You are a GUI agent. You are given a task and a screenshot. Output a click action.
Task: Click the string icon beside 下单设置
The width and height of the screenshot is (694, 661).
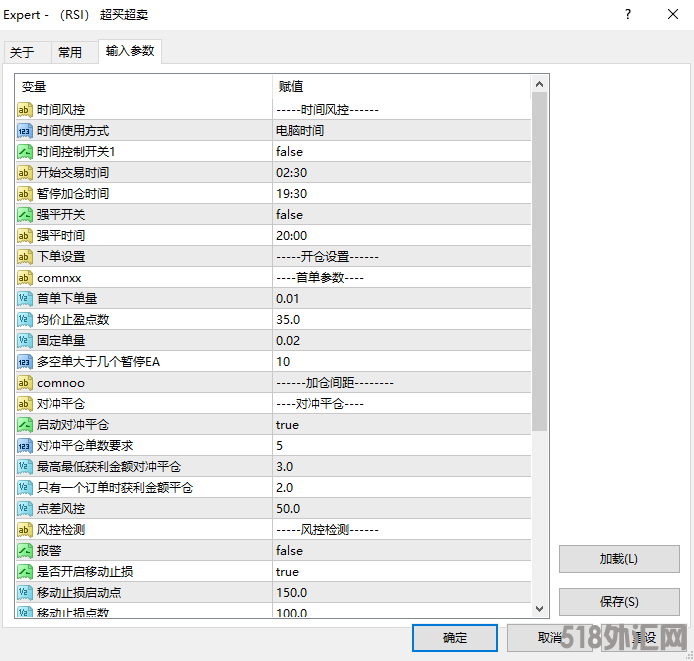[x=25, y=256]
